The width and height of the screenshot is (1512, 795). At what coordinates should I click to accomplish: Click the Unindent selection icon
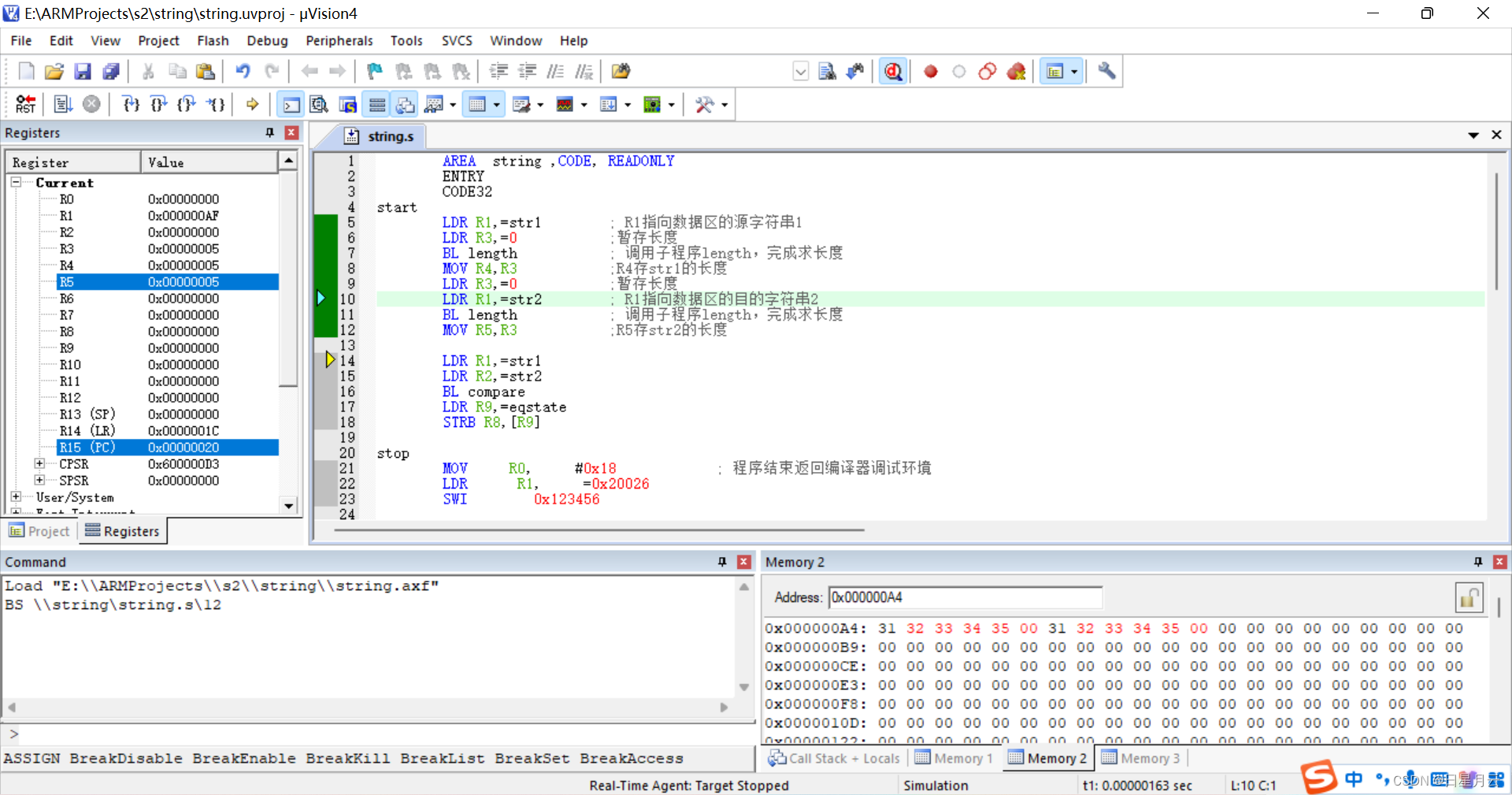coord(527,71)
